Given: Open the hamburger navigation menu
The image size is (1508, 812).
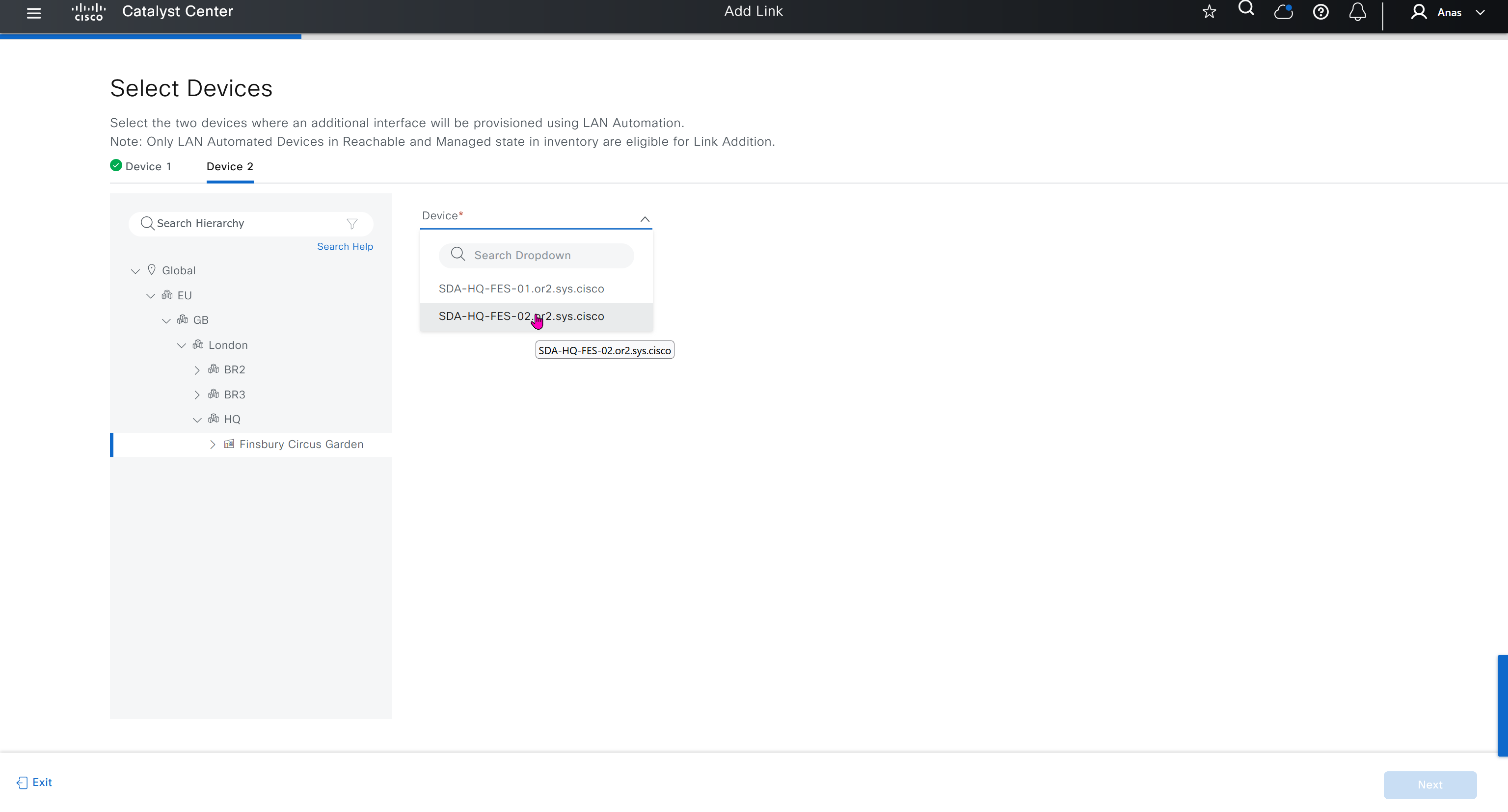Looking at the screenshot, I should (34, 13).
